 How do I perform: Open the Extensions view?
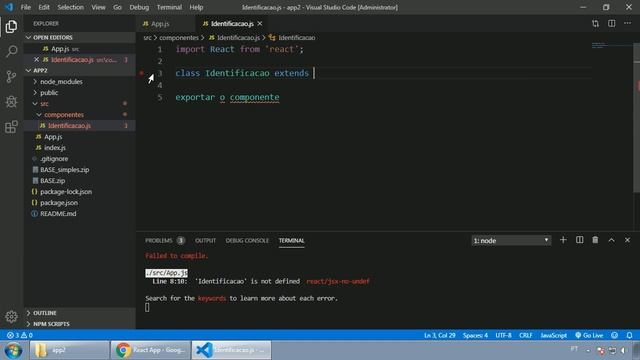point(11,127)
